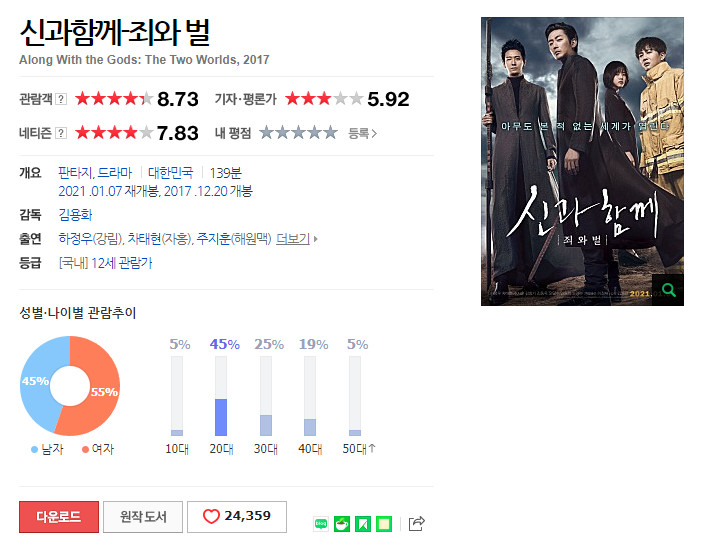Click the red 다운로드 button
708x556 pixels.
(59, 517)
